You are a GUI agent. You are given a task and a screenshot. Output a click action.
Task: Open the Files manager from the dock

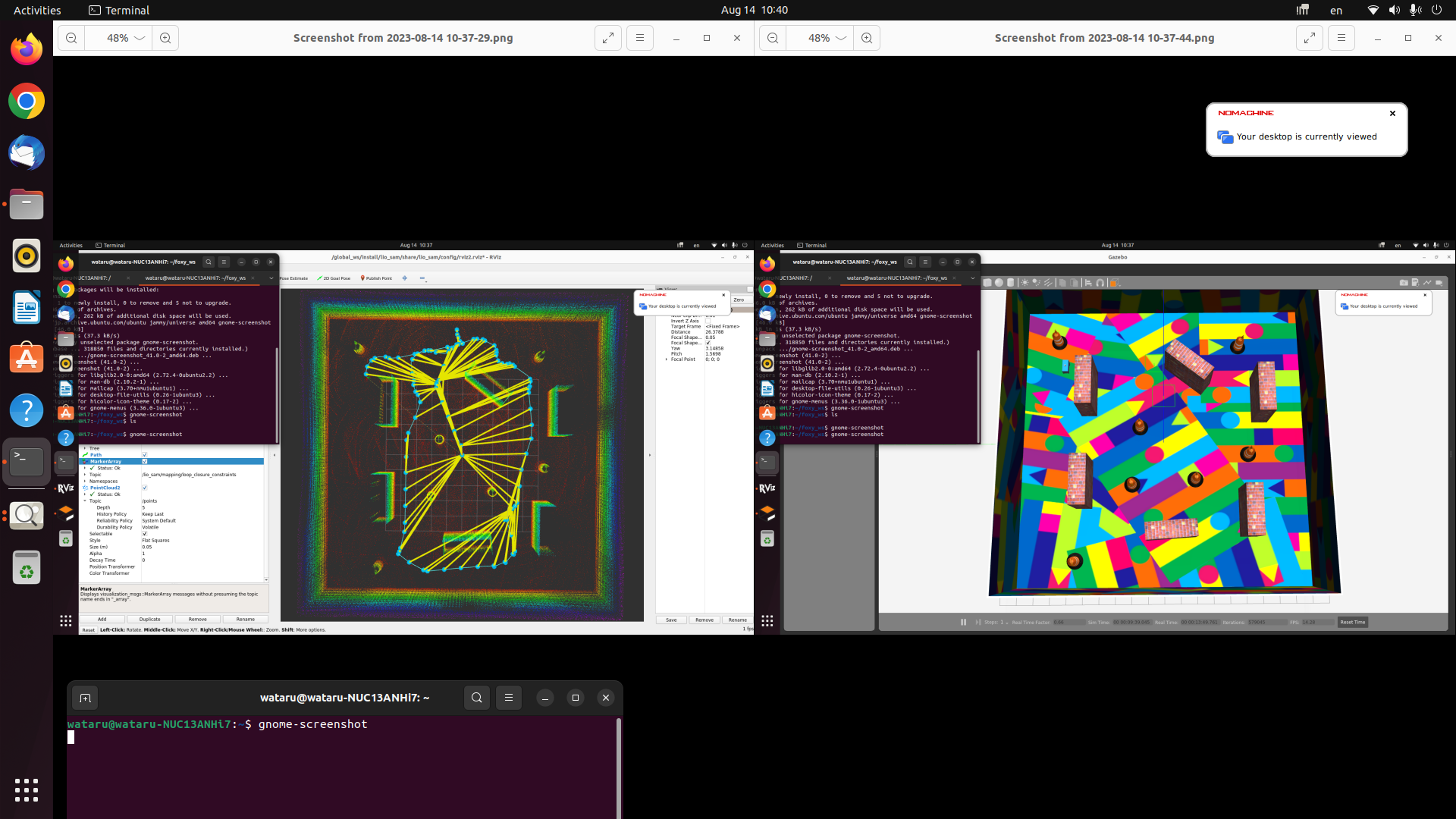pyautogui.click(x=27, y=204)
